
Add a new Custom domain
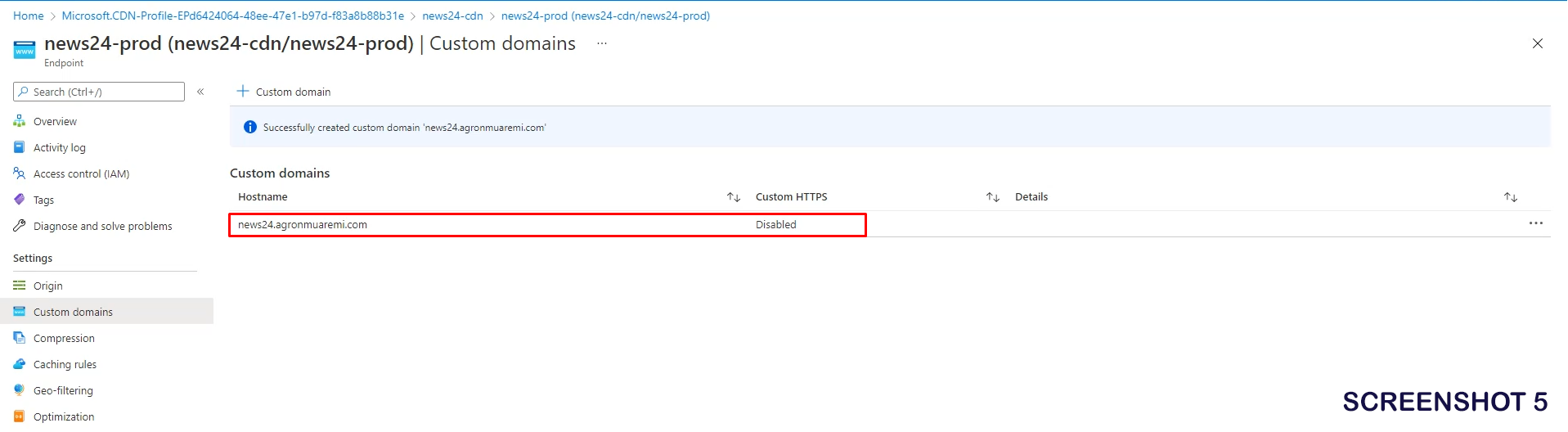click(x=284, y=92)
